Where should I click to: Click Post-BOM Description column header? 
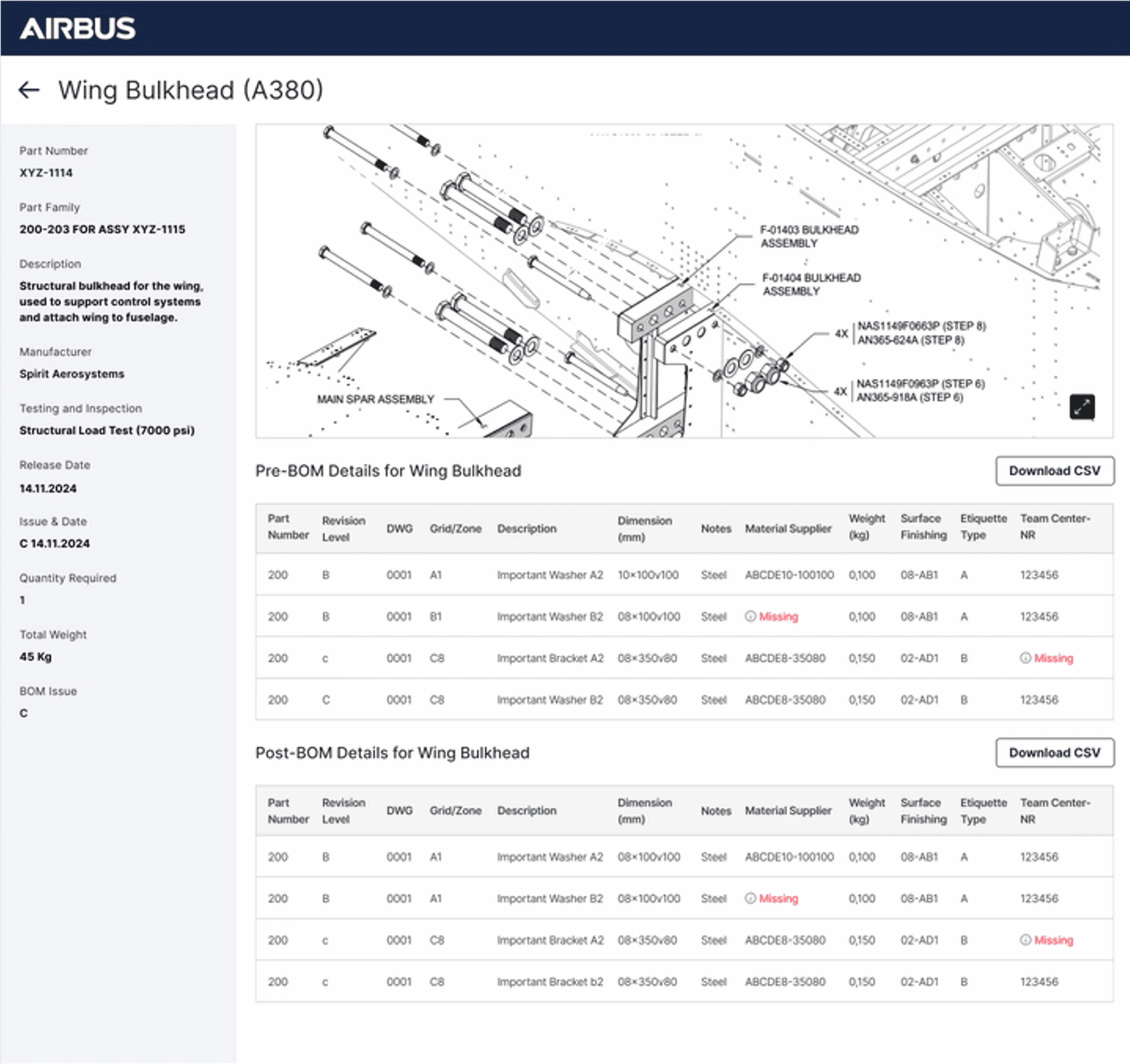point(526,811)
